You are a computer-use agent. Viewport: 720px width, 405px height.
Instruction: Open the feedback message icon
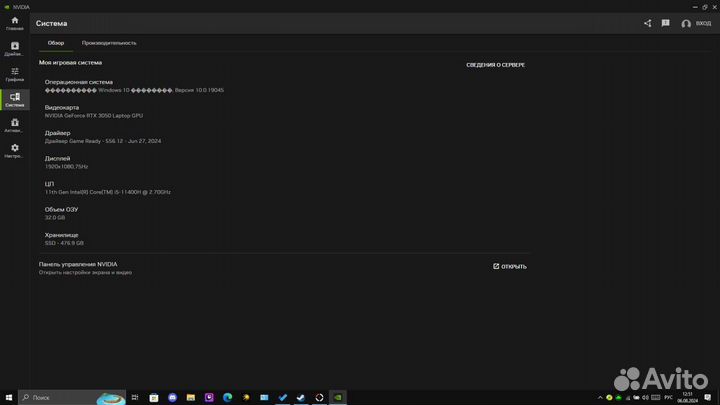666,23
